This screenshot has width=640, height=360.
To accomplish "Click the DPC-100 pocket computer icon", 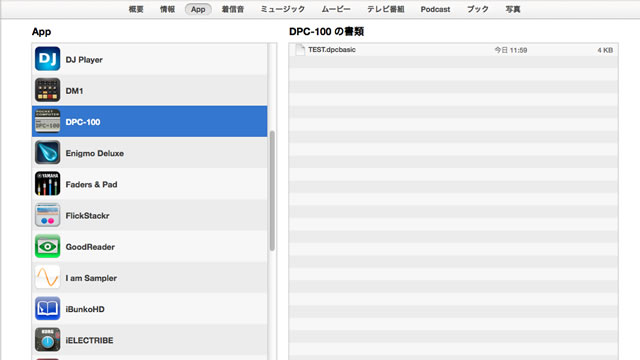I will point(47,121).
